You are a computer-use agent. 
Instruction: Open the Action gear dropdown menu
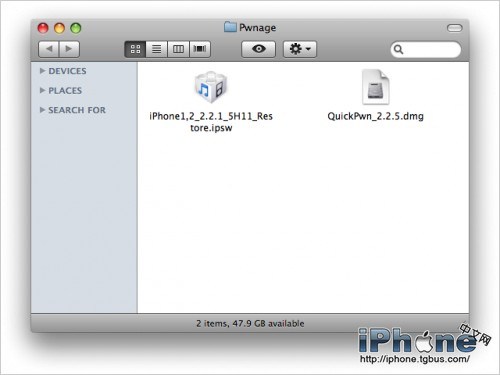300,49
